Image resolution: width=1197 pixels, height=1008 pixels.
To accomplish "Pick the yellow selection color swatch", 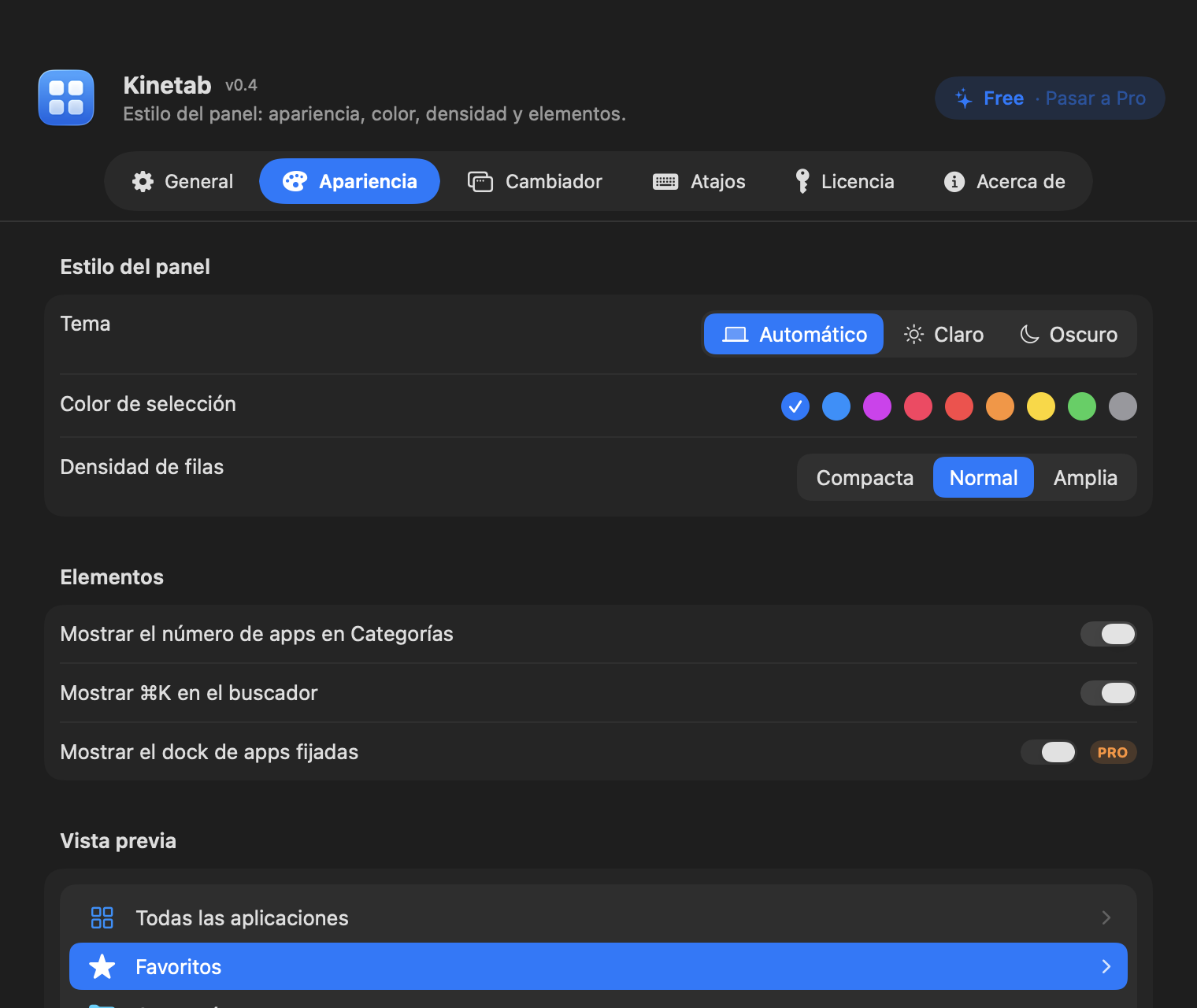I will (x=1041, y=406).
